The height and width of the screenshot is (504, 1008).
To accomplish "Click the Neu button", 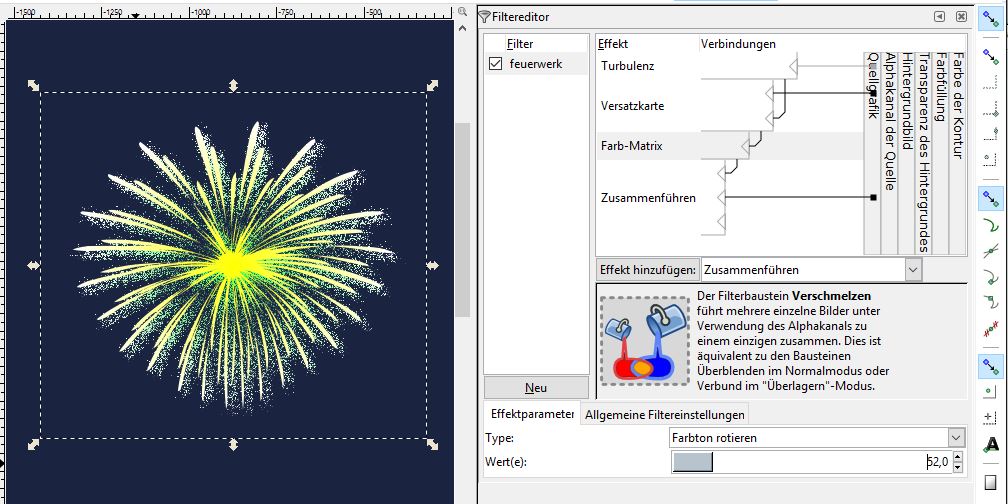I will pyautogui.click(x=536, y=388).
